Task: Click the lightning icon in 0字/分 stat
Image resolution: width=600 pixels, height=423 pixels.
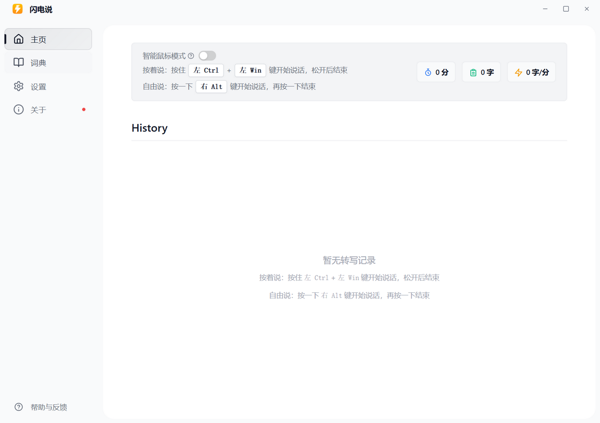Action: tap(518, 72)
